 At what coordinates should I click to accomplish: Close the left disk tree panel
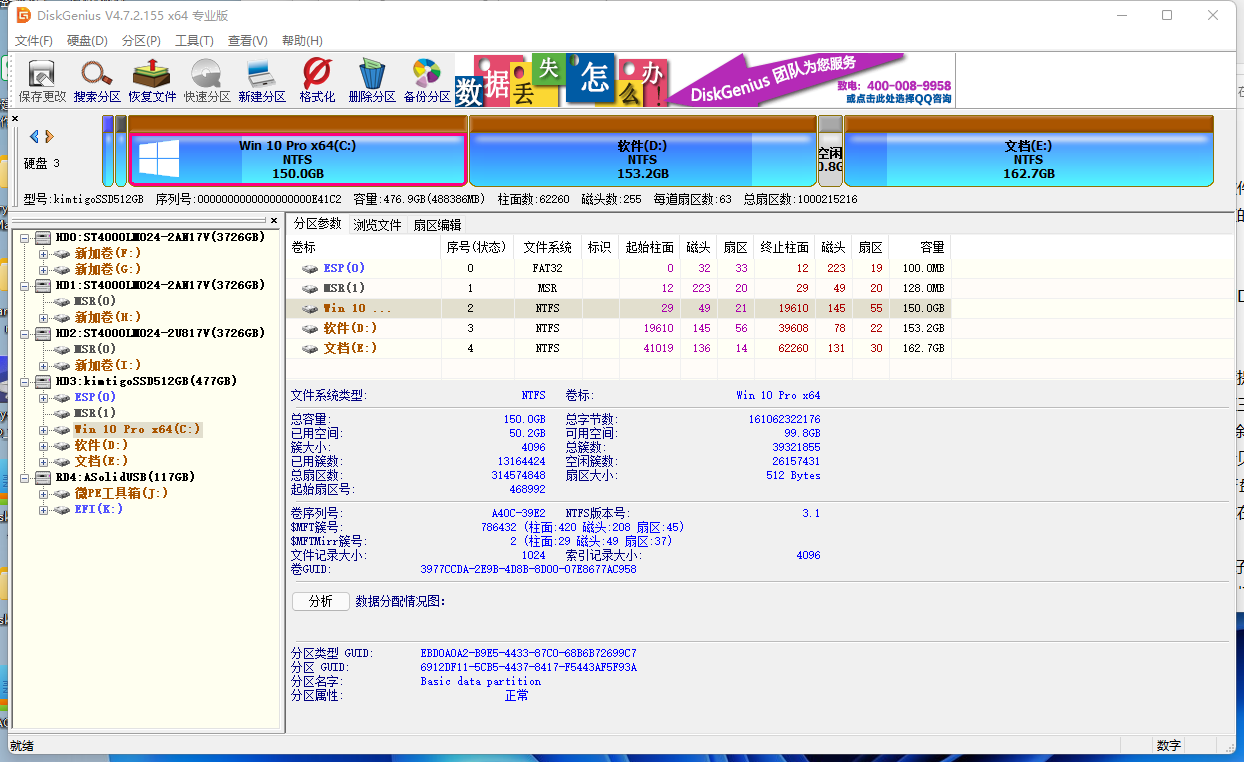[274, 220]
